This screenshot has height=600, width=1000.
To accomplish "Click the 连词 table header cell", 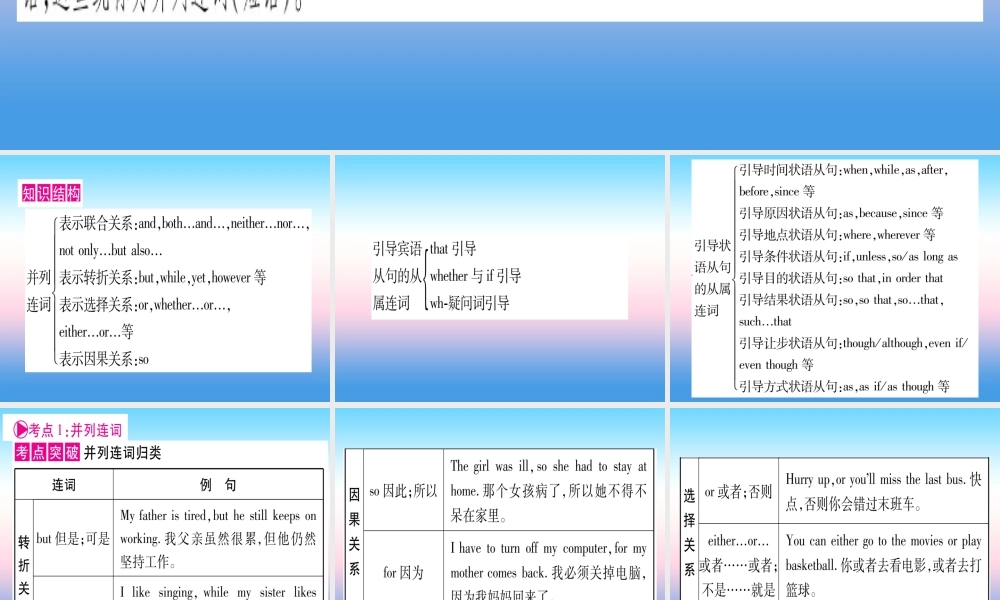I will (64, 485).
